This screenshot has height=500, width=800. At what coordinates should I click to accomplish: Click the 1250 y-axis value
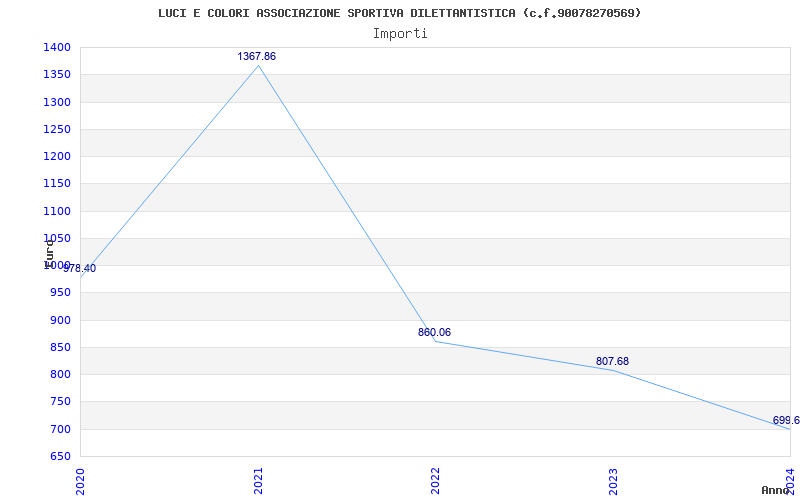(57, 130)
